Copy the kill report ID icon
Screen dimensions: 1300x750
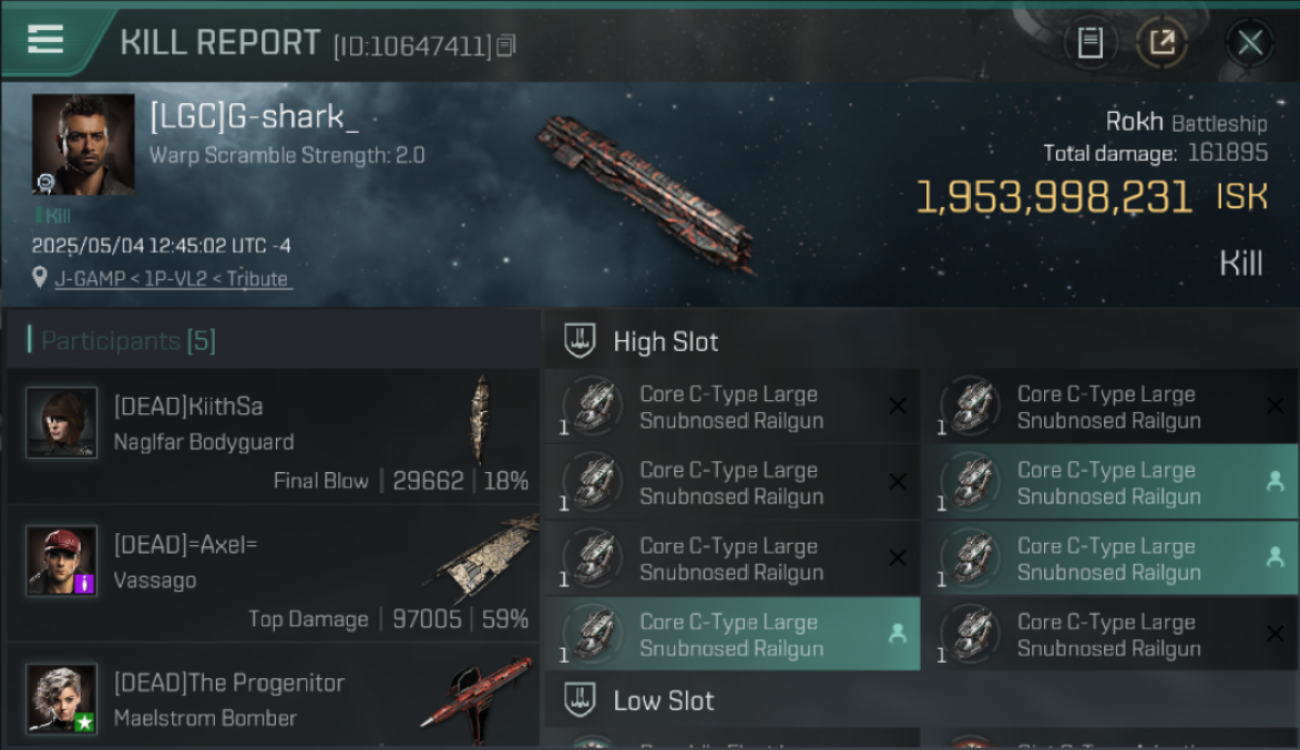(x=506, y=45)
